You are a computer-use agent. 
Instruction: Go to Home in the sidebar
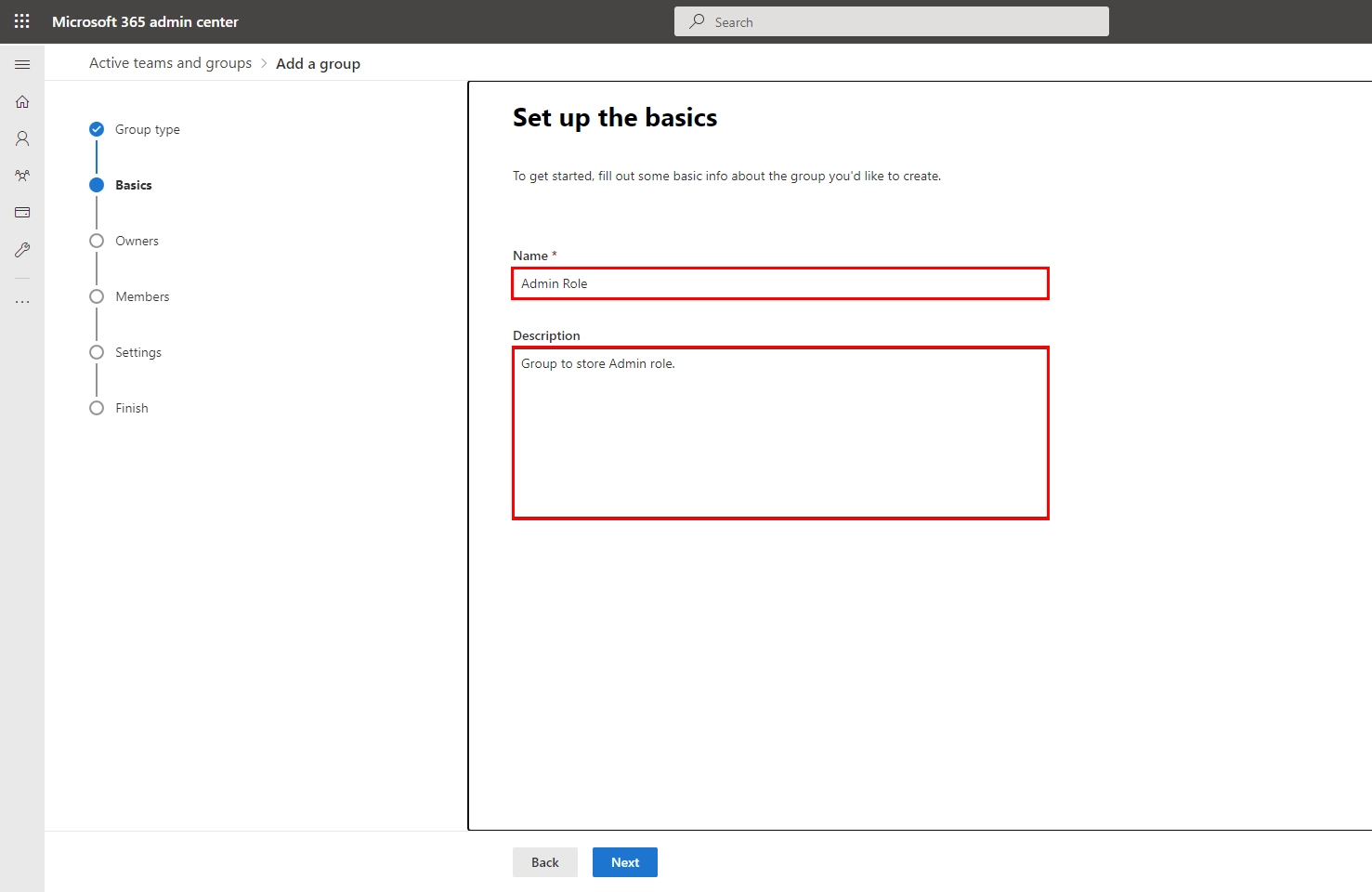pos(22,101)
